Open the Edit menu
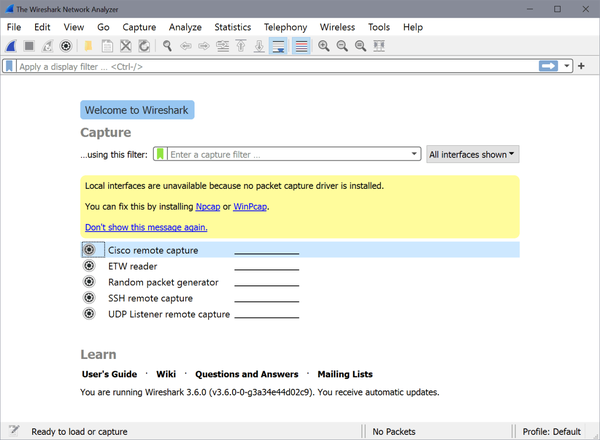600x440 pixels. coord(42,27)
